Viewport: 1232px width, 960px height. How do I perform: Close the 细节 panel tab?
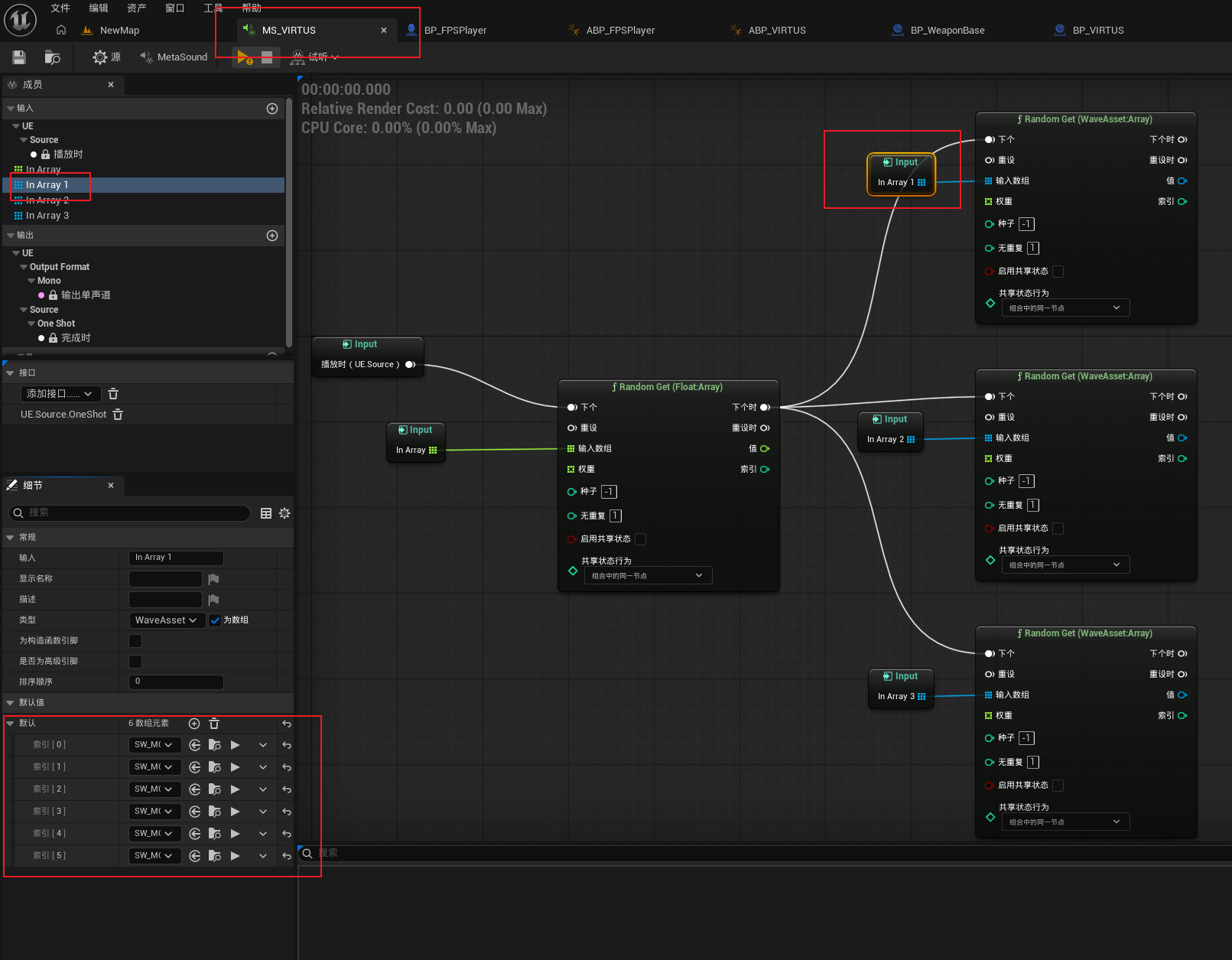click(x=111, y=486)
